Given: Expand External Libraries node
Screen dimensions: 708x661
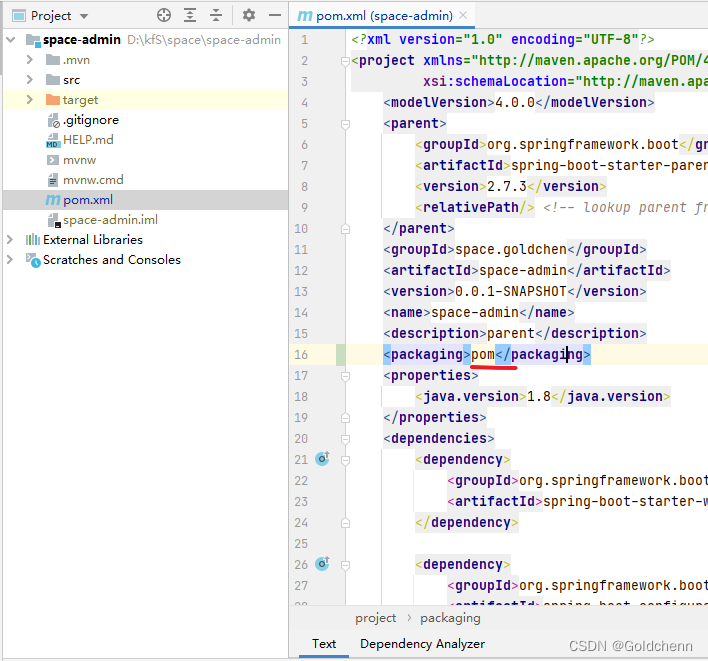Looking at the screenshot, I should [x=10, y=240].
